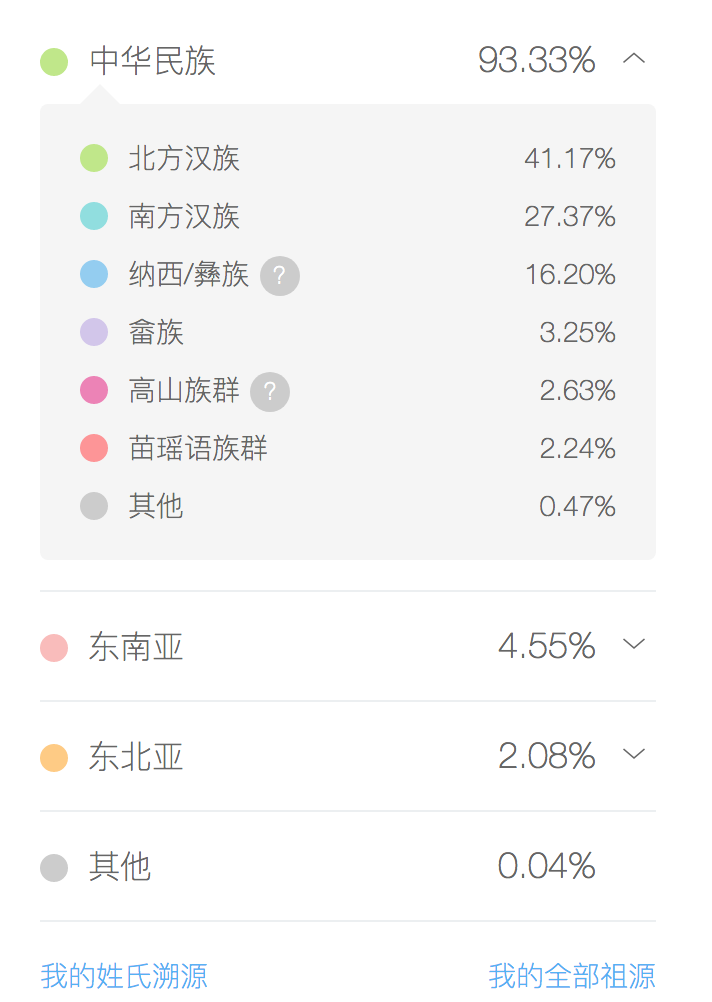
Task: Click the blue 纳西/彝族 color dot
Action: (94, 274)
